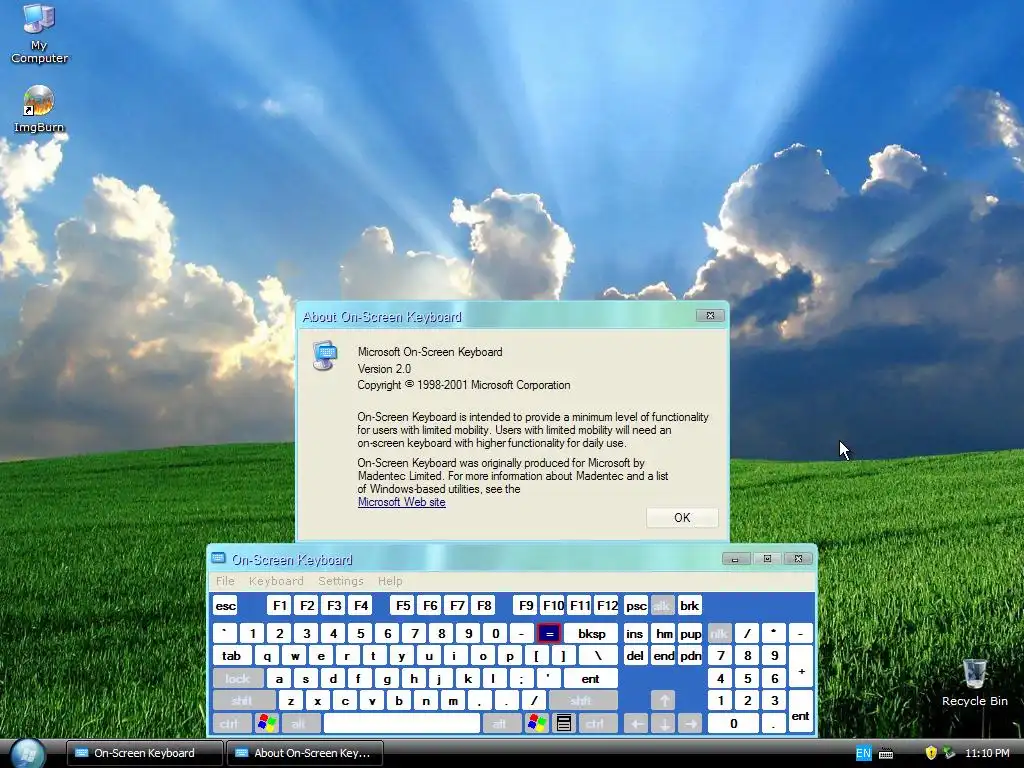Viewport: 1024px width, 768px height.
Task: Open the File menu
Action: (225, 581)
